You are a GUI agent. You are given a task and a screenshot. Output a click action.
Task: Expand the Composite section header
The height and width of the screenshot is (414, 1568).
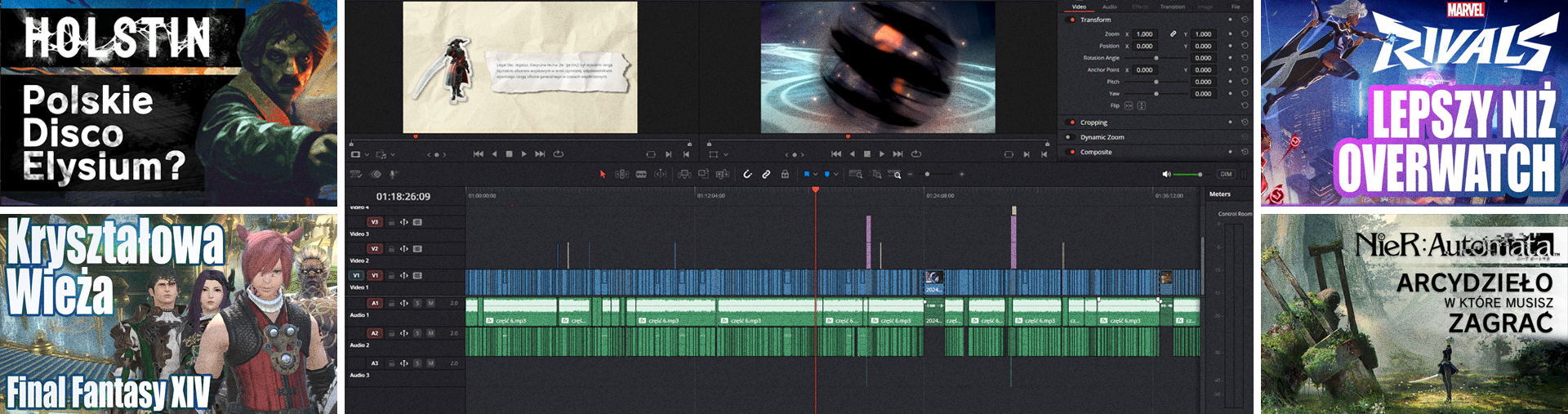coord(1096,152)
